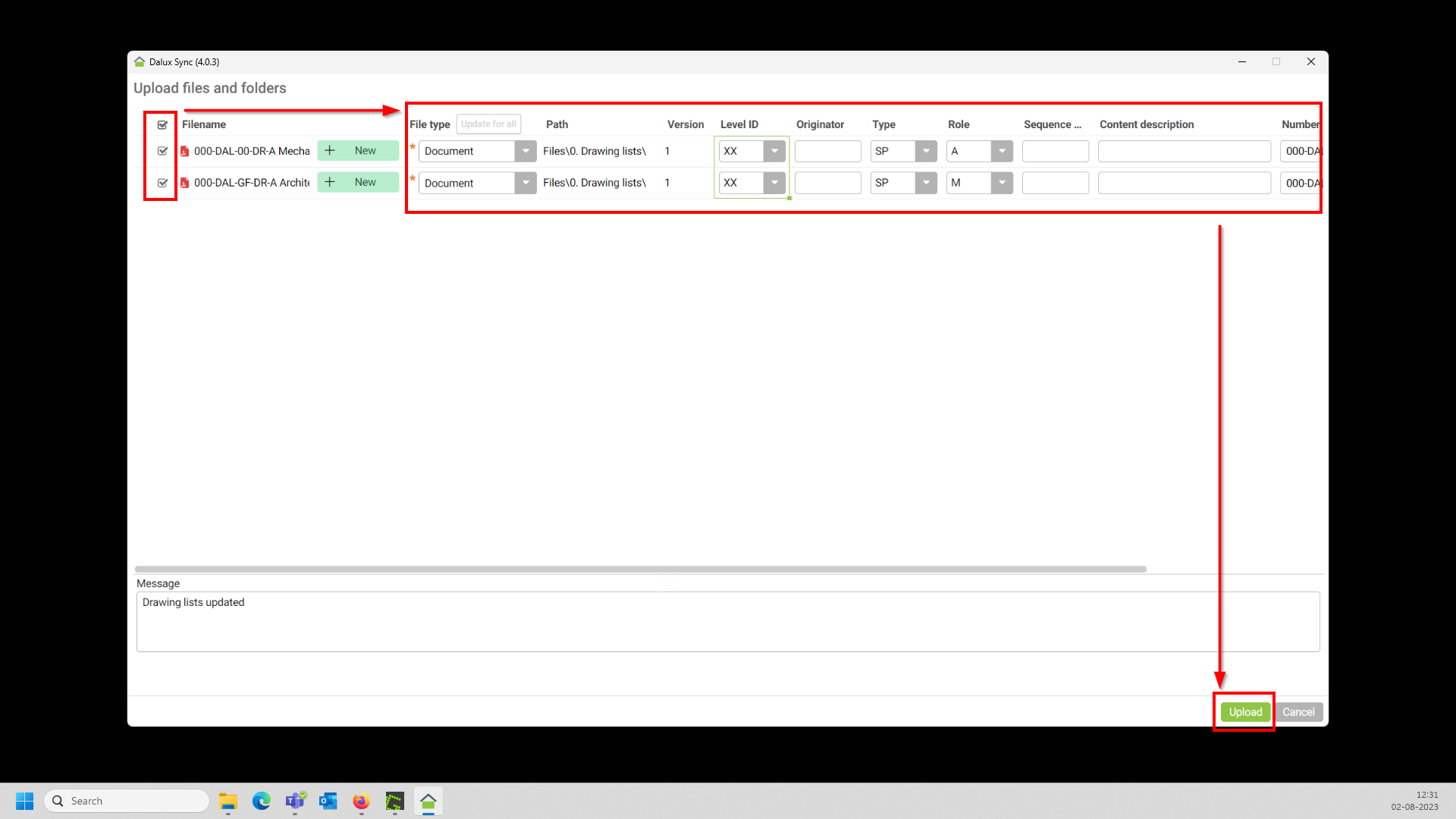Click the Cancel button
This screenshot has height=819, width=1456.
point(1298,712)
